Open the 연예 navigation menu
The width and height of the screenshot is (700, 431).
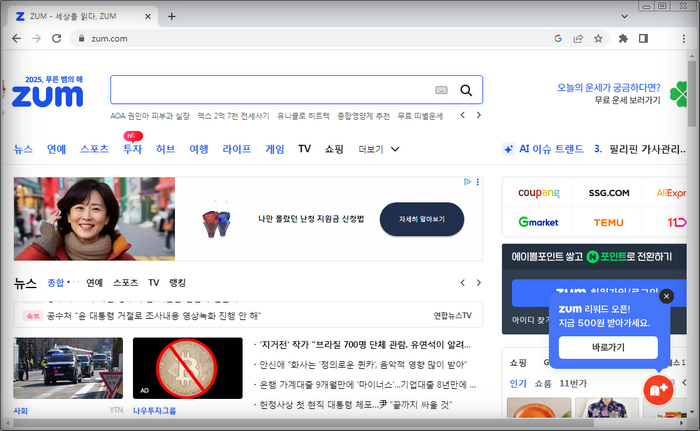point(56,149)
